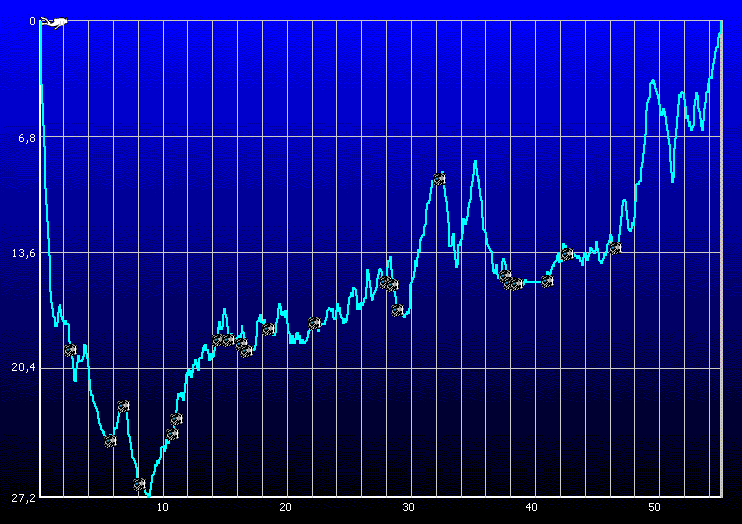742x524 pixels.
Task: Open the first photo marker near minute 2.5
Action: click(71, 350)
